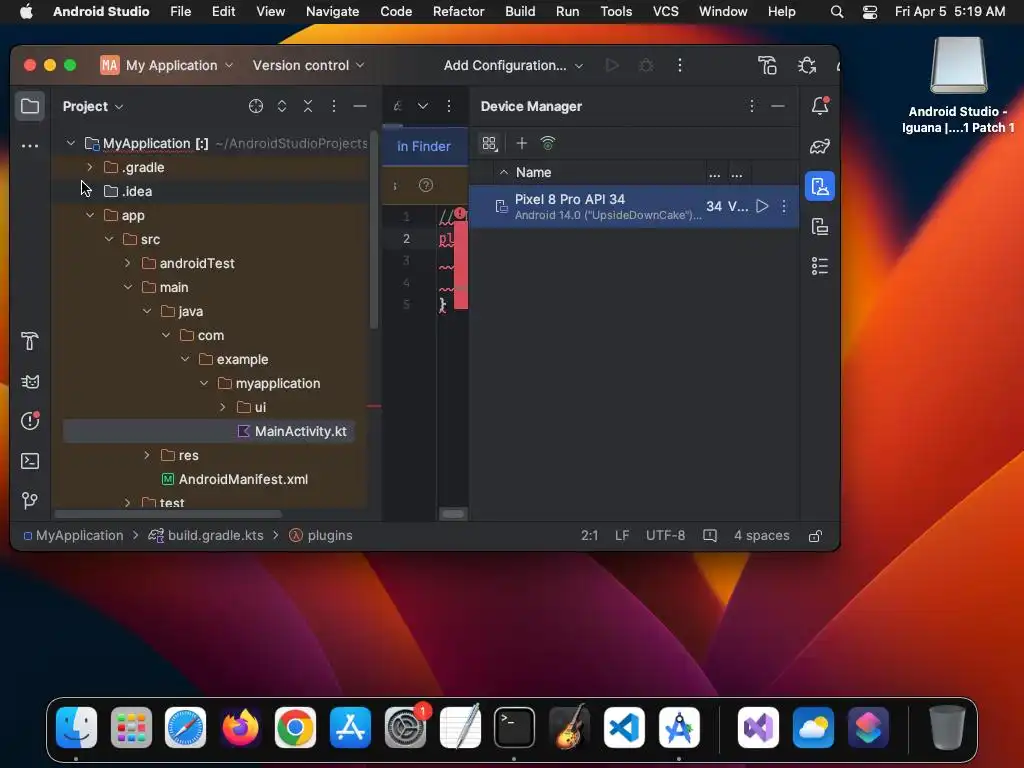This screenshot has height=768, width=1024.
Task: Click the Build hammer icon in top toolbar
Action: click(767, 65)
